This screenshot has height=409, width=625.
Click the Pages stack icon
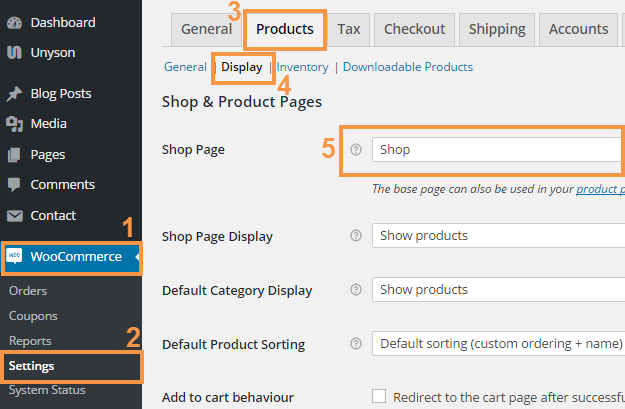[x=14, y=155]
